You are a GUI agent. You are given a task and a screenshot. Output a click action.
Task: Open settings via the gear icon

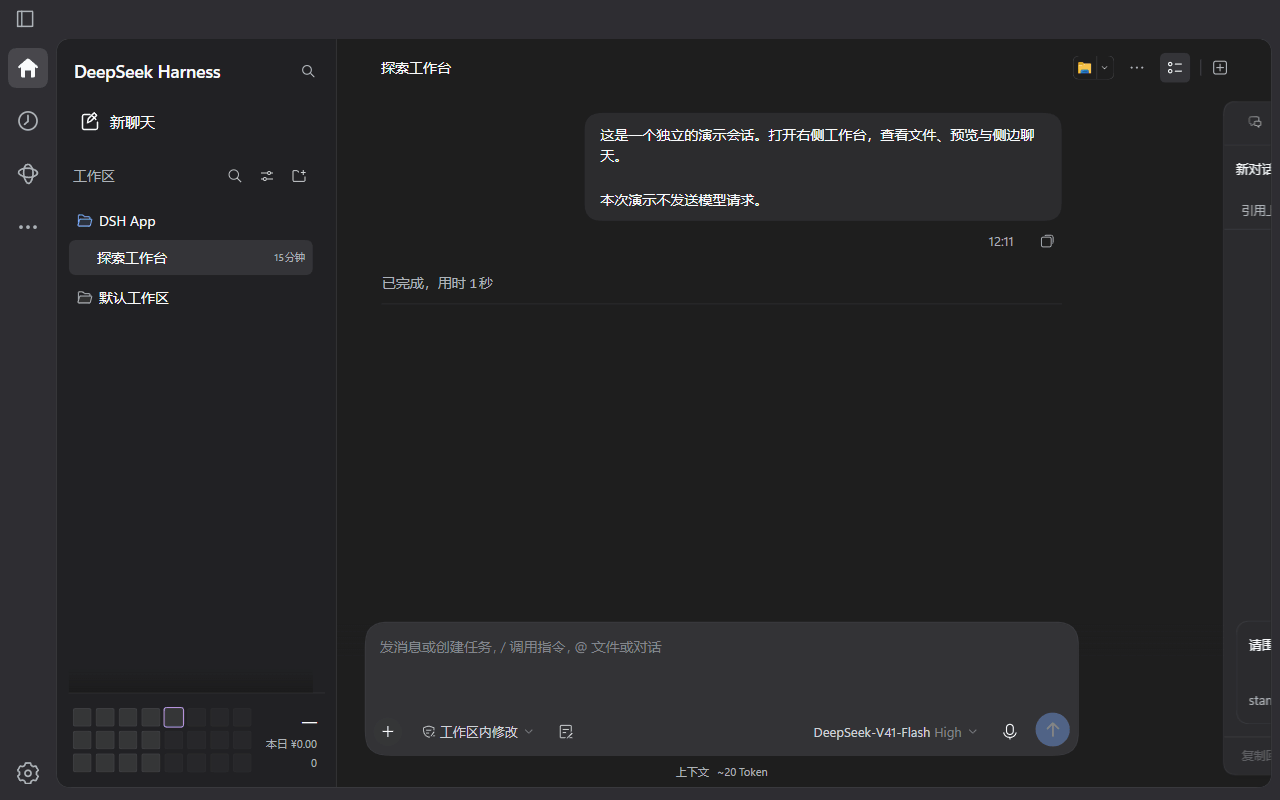click(28, 773)
